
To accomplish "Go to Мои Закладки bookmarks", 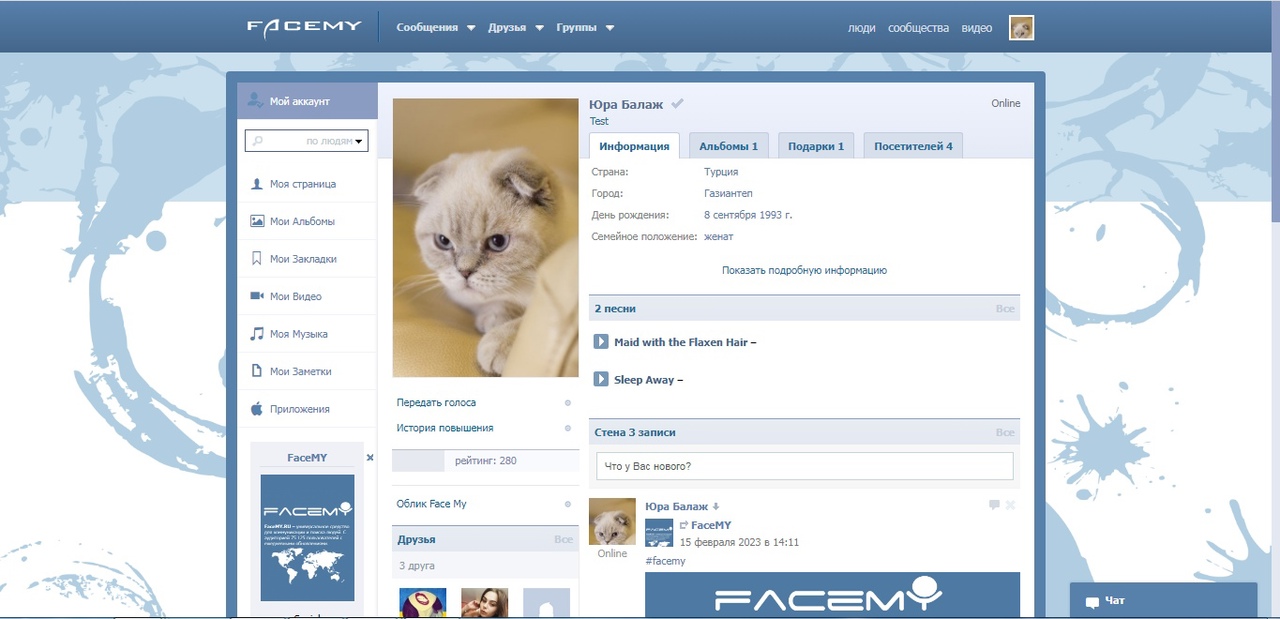I will (x=302, y=259).
